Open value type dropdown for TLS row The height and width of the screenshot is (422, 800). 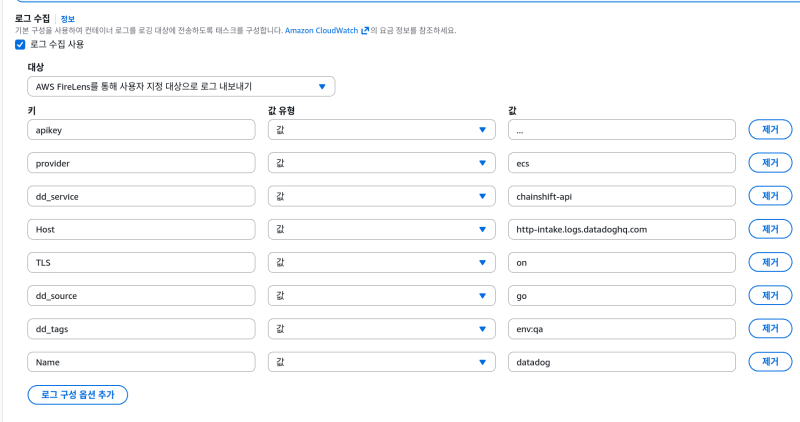382,262
